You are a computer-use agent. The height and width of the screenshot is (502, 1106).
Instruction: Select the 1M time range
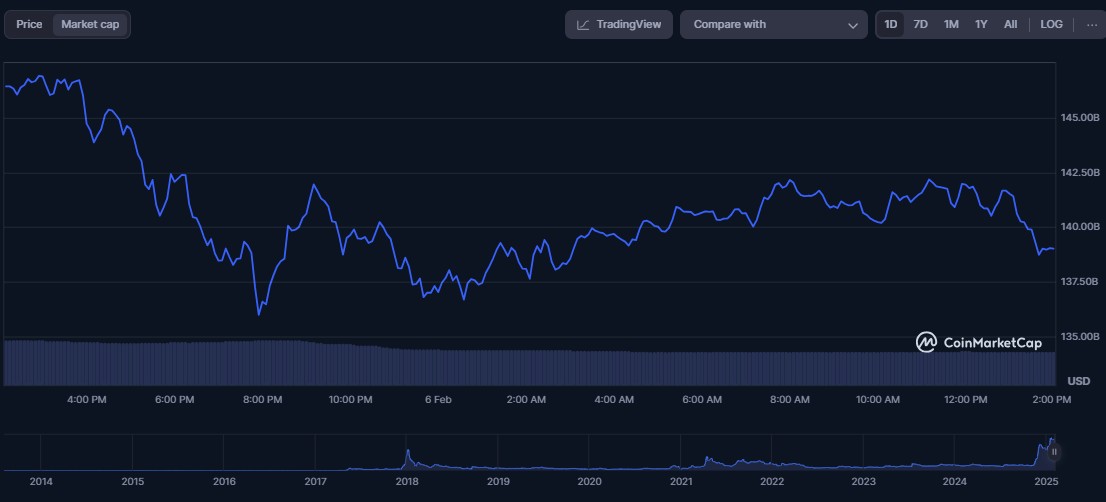click(x=951, y=24)
